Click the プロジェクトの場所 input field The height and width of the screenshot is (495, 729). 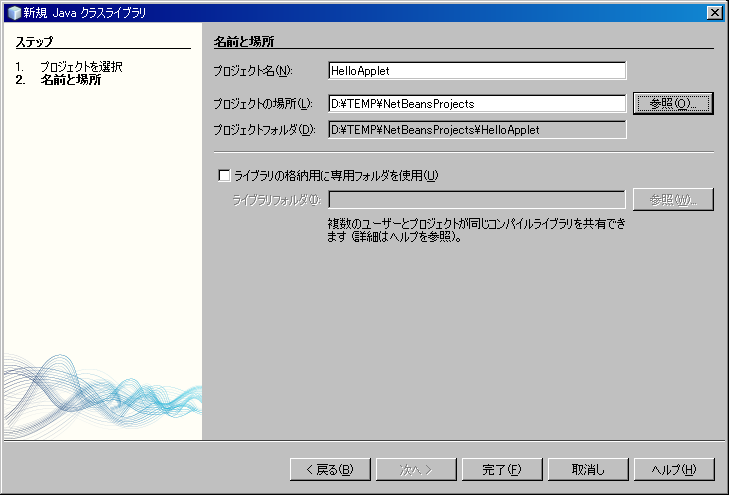pyautogui.click(x=477, y=104)
